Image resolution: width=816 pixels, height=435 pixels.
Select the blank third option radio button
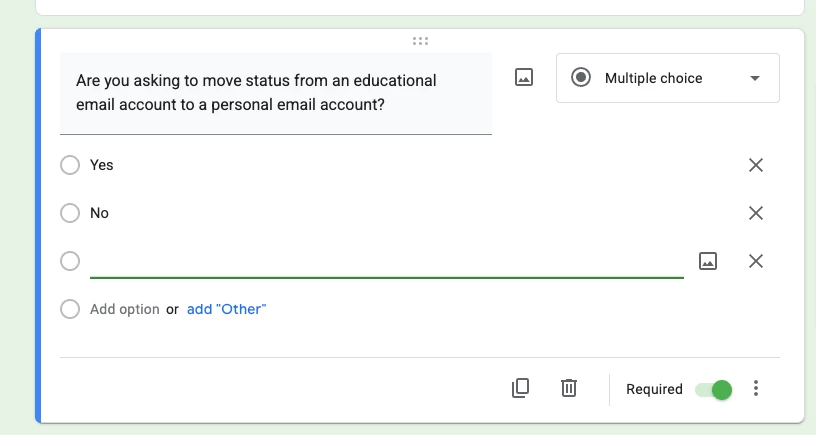[x=70, y=261]
